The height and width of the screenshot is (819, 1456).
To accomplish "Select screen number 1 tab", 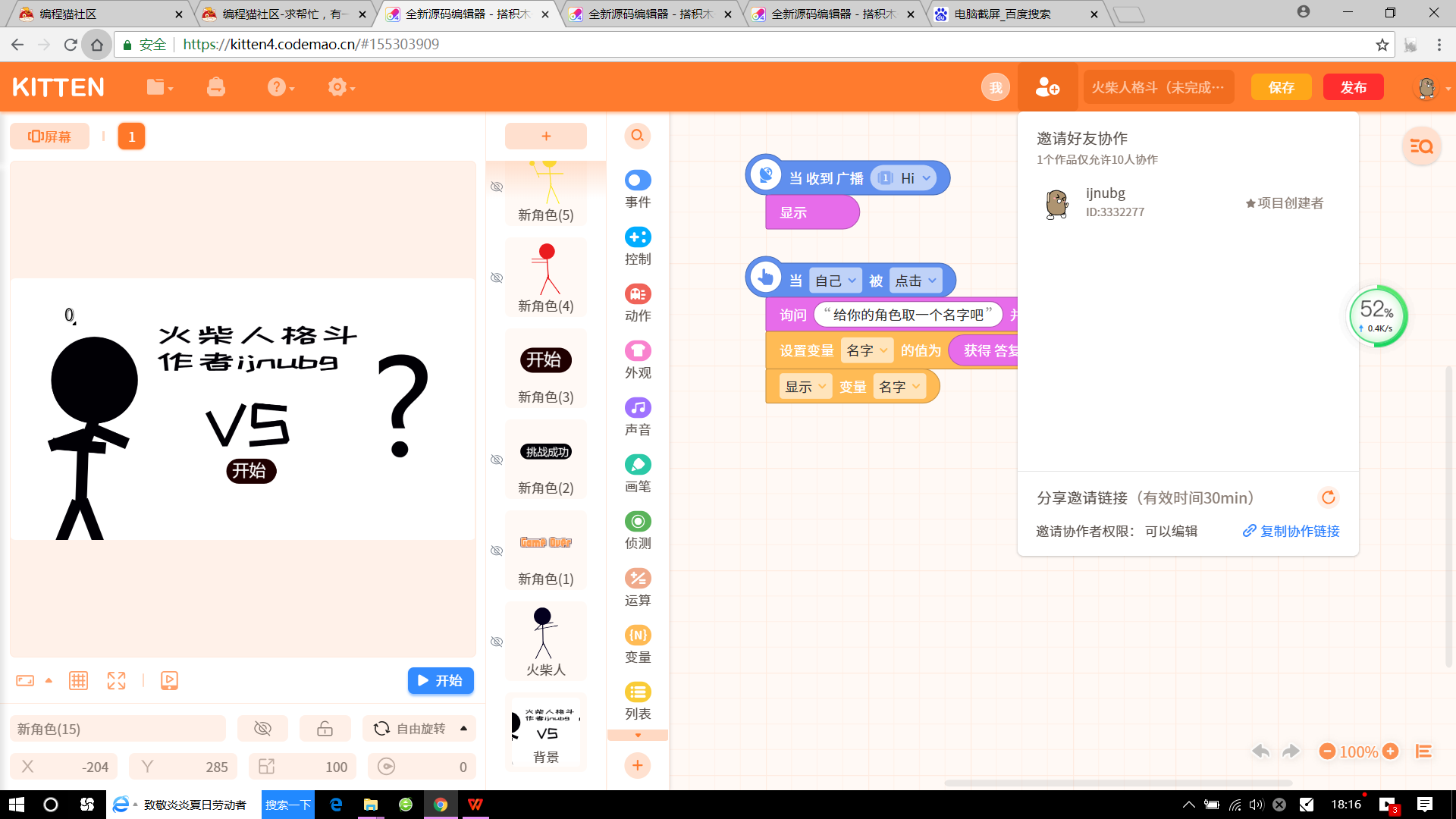I will pyautogui.click(x=131, y=136).
